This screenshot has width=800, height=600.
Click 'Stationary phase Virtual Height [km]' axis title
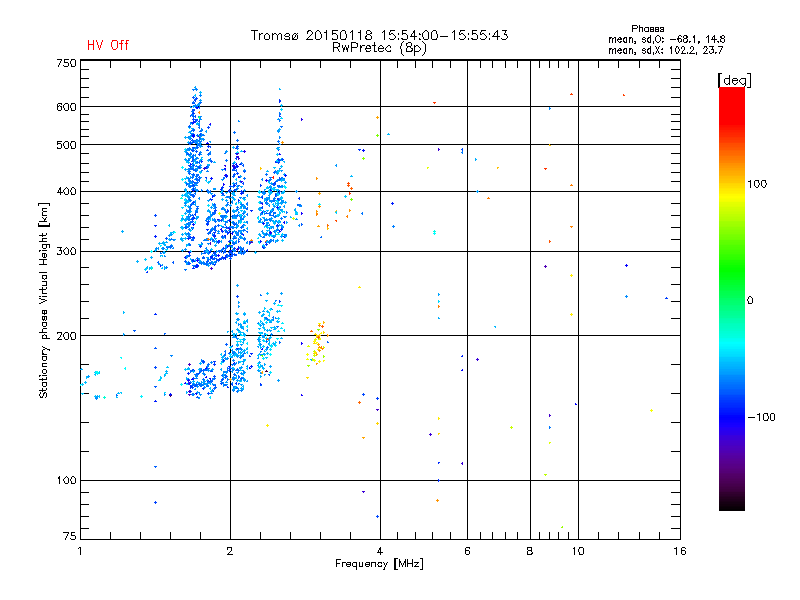tap(44, 301)
